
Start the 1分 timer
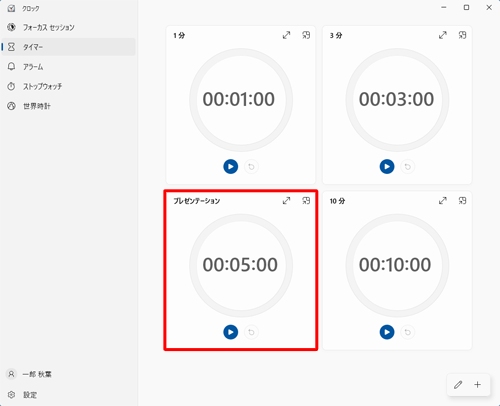[x=230, y=166]
